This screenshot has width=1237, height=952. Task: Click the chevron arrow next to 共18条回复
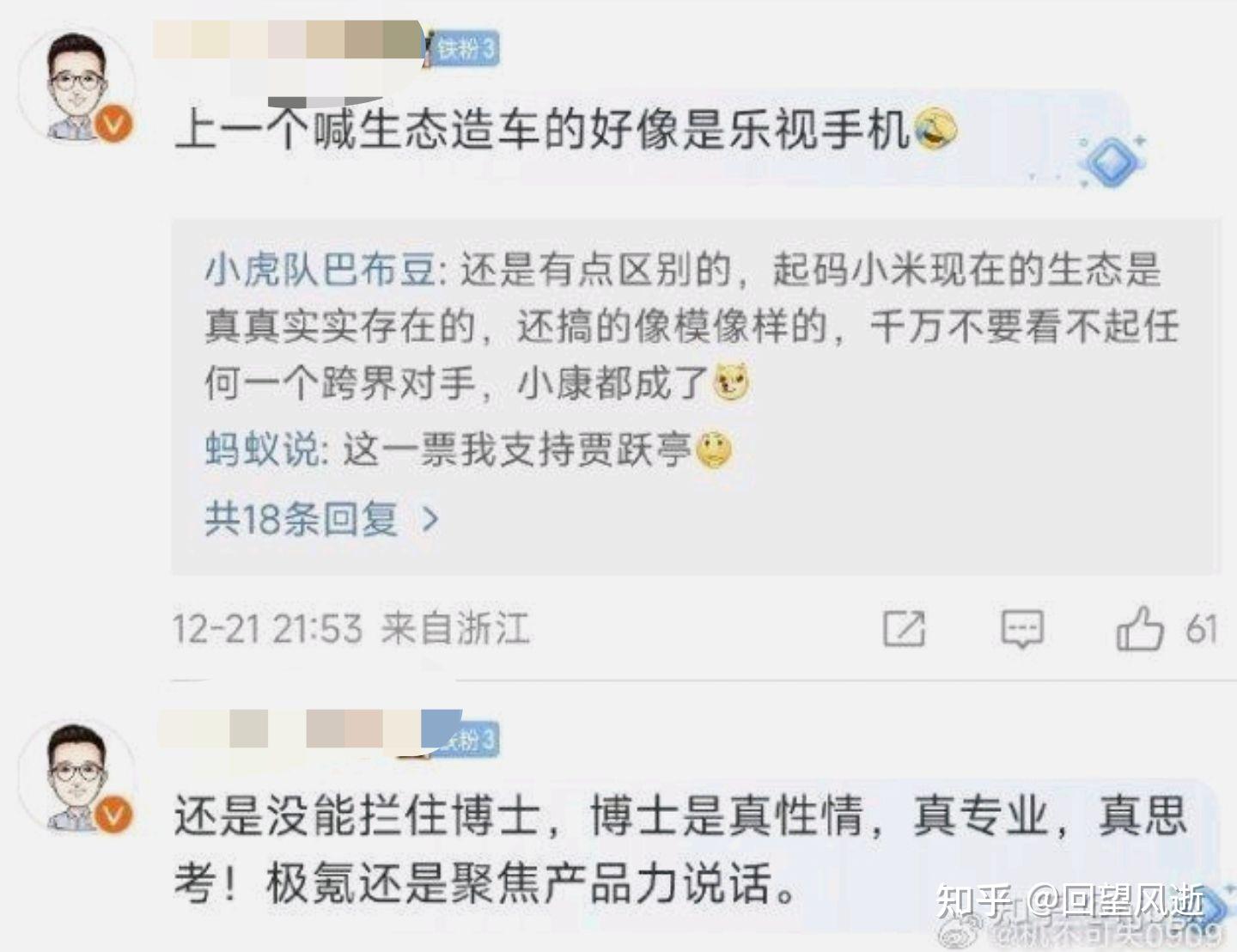pos(430,519)
